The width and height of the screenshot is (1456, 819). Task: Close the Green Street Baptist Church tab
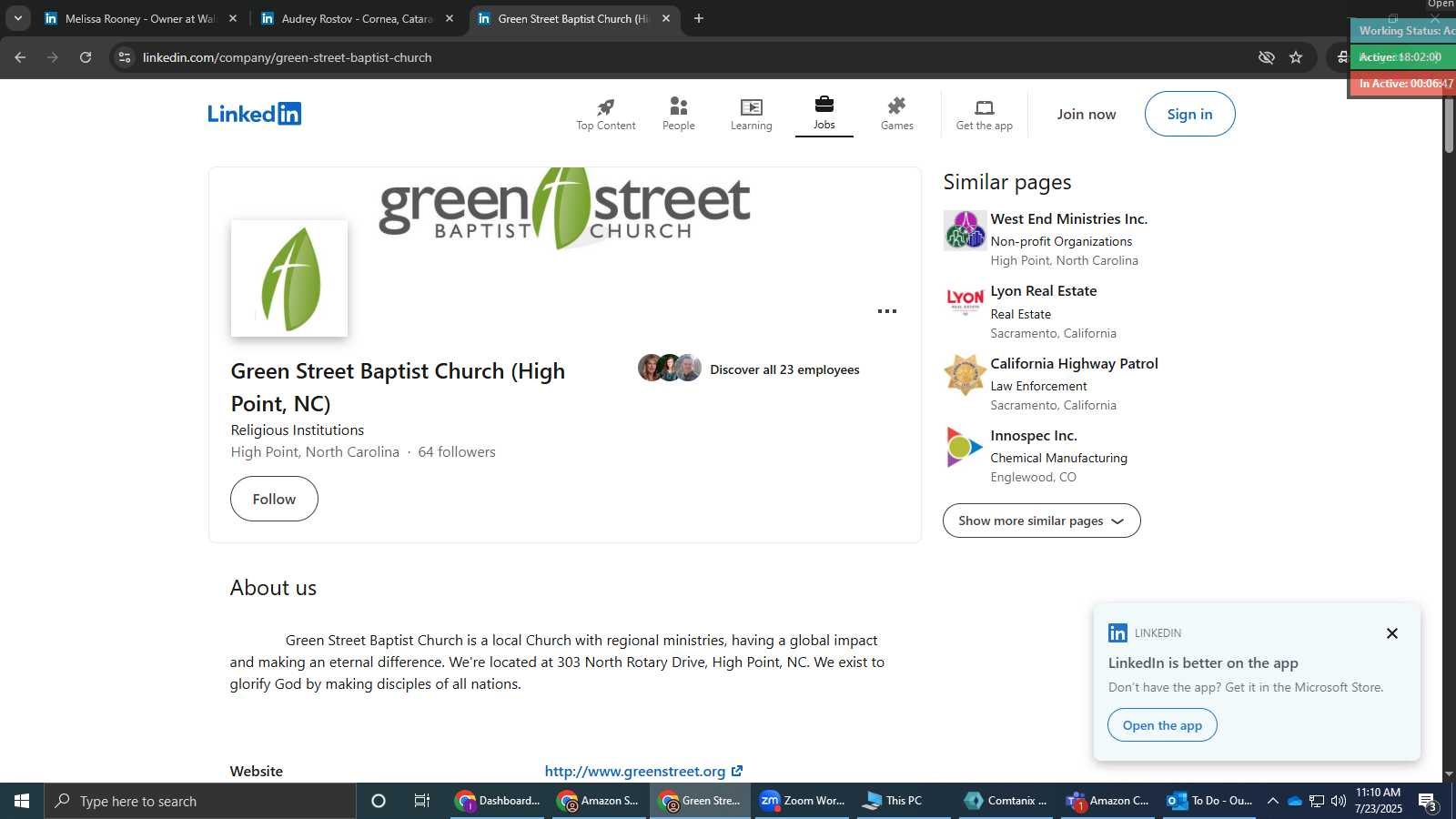pyautogui.click(x=666, y=18)
